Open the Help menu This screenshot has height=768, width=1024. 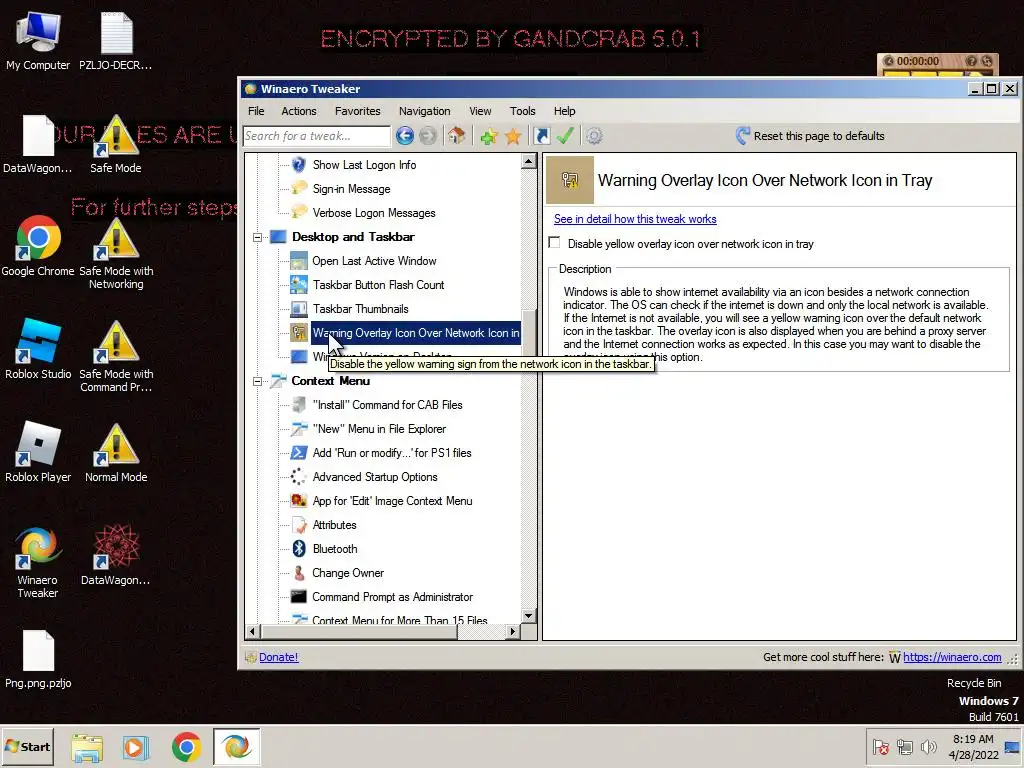click(x=564, y=111)
